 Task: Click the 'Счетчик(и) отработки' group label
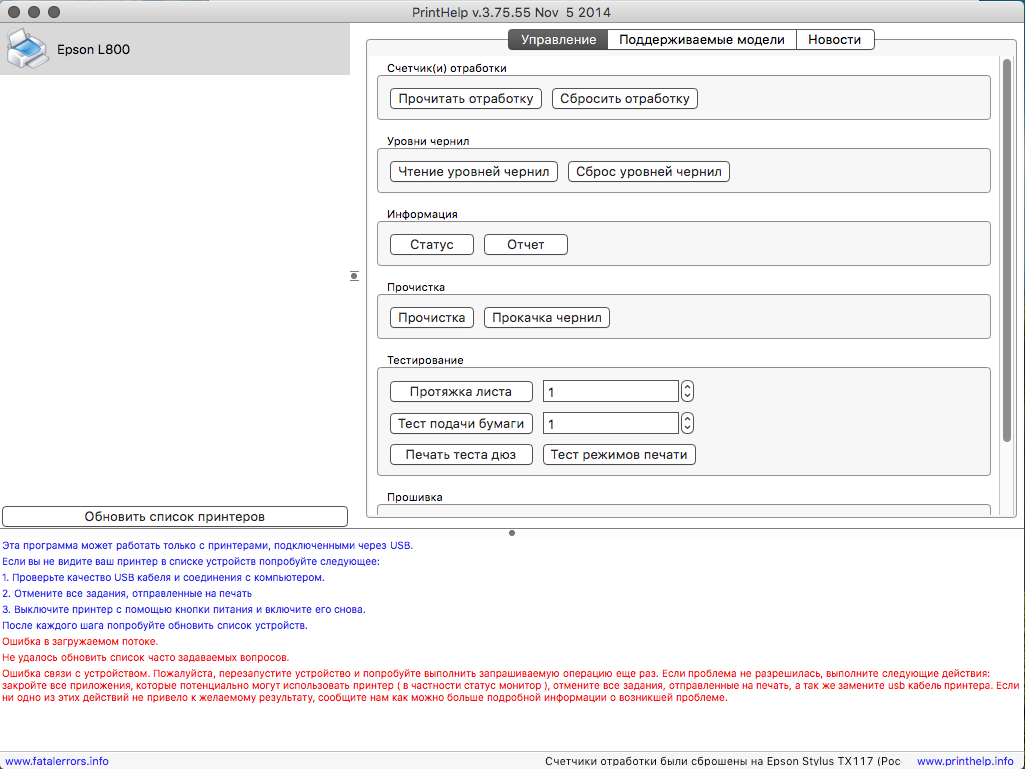(x=446, y=68)
